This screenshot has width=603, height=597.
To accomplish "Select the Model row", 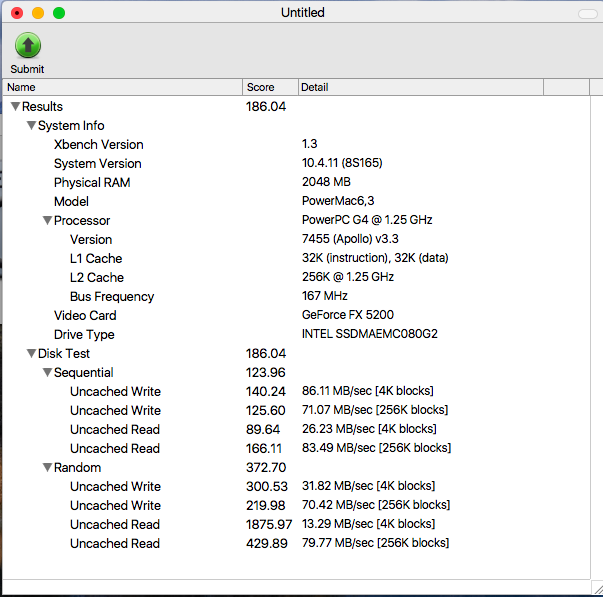I will coord(296,201).
